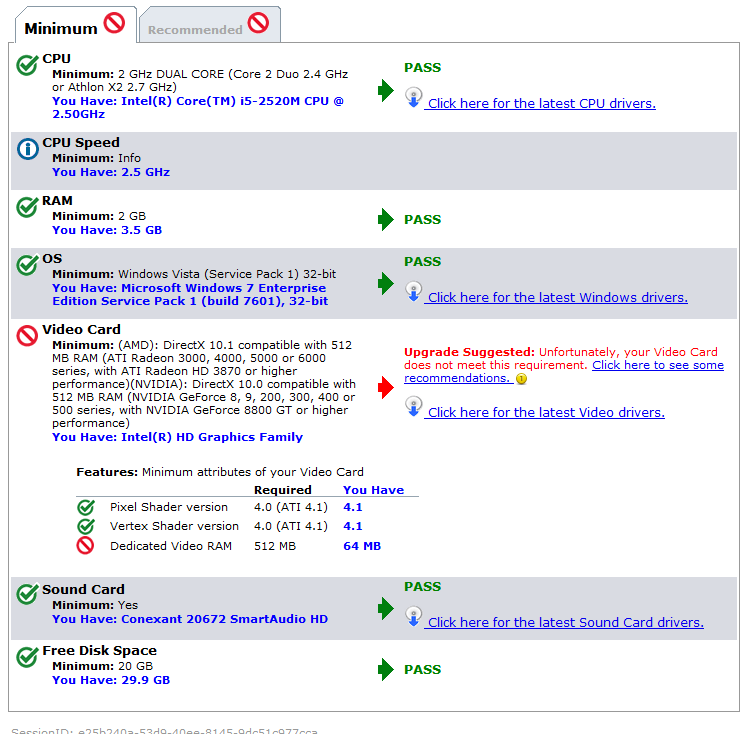Click the yellow smiley icon after recommendations
This screenshot has height=734, width=746.
click(x=521, y=380)
